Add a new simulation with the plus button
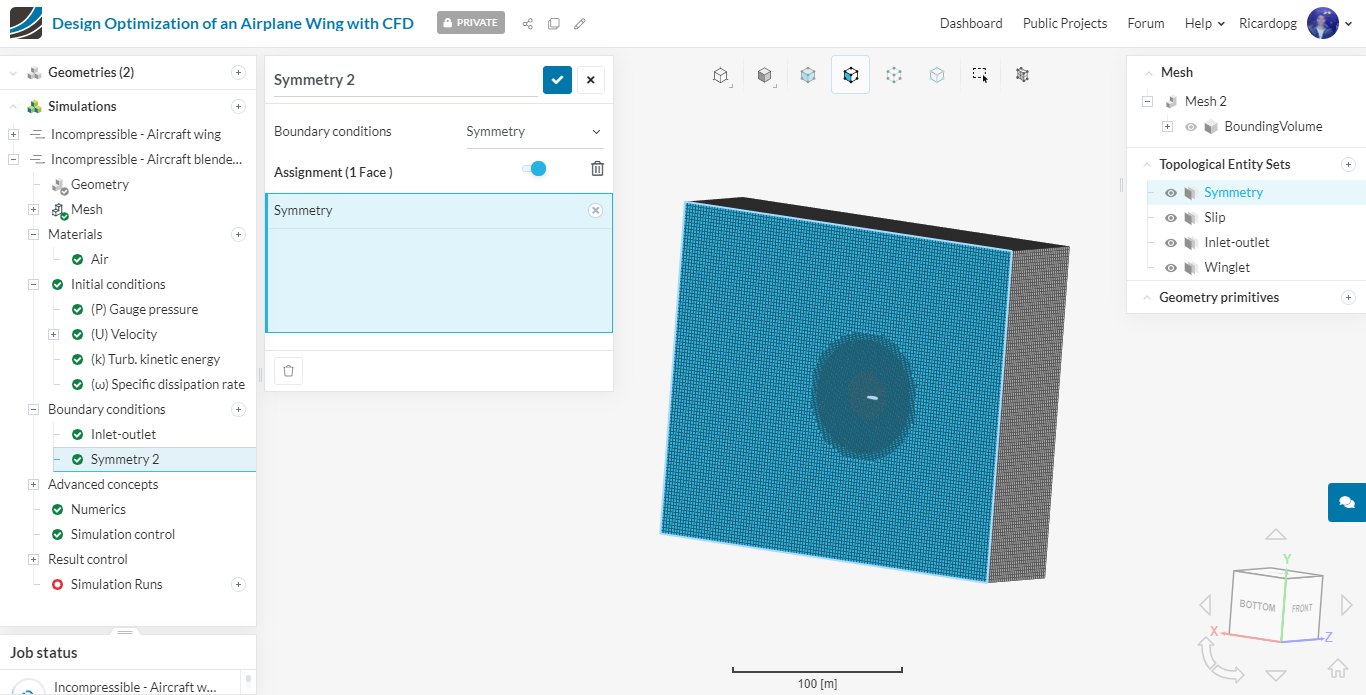Screen dimensions: 1366x695 click(238, 106)
